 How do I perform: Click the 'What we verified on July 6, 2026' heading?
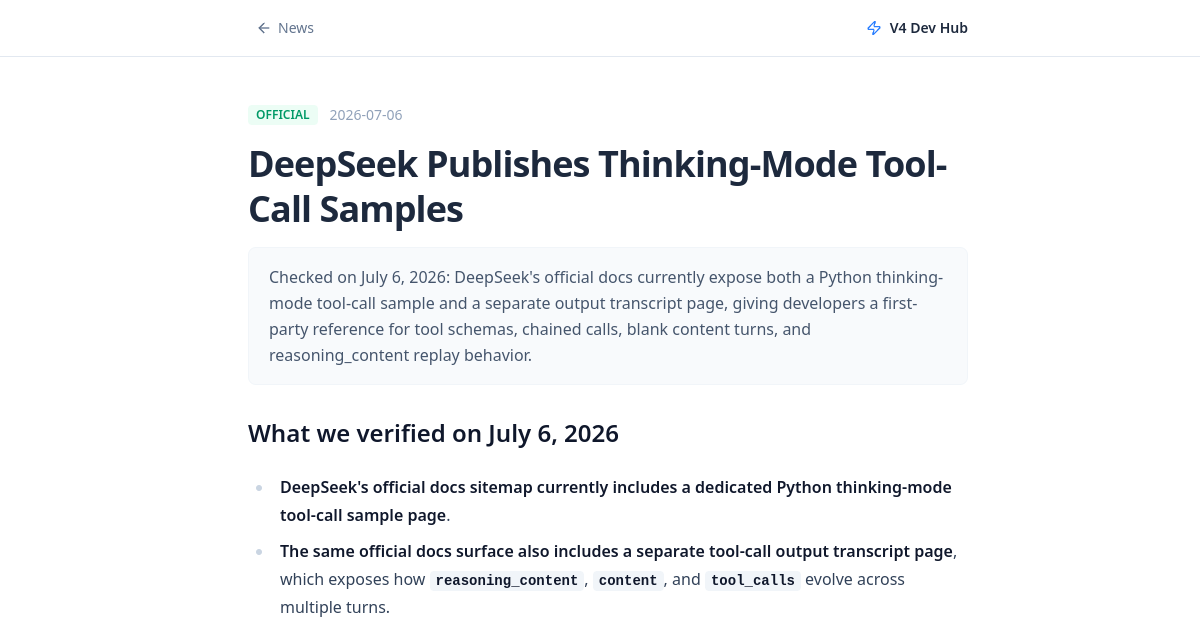[433, 433]
